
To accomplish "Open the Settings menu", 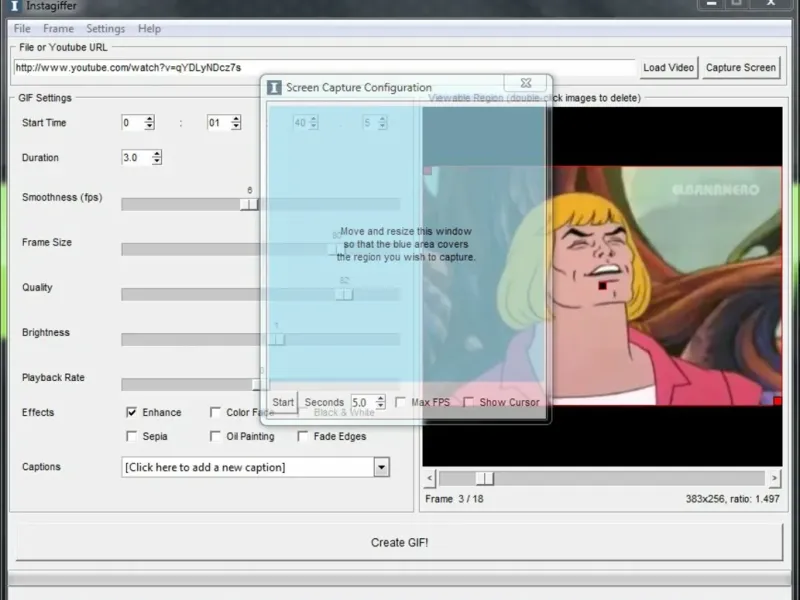I will point(105,29).
